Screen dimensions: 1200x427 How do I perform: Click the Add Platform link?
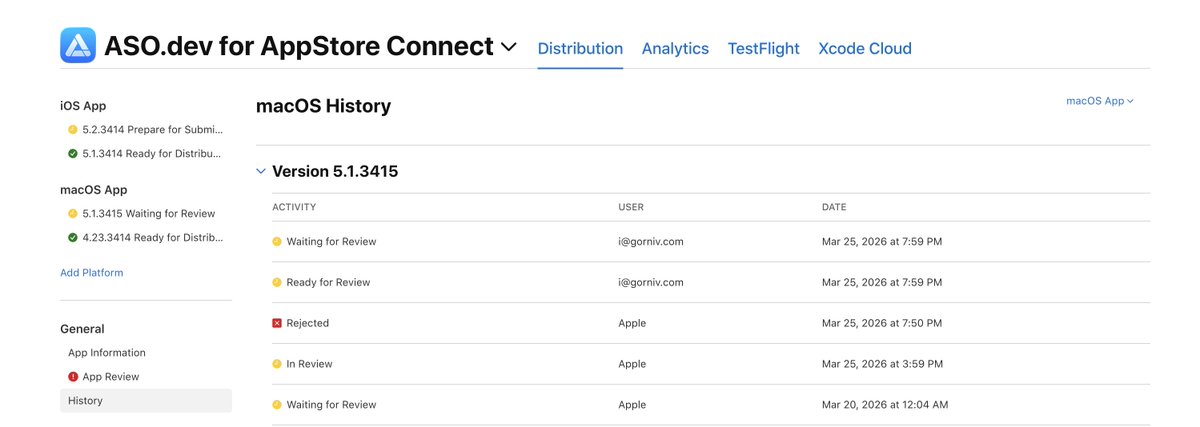coord(92,273)
